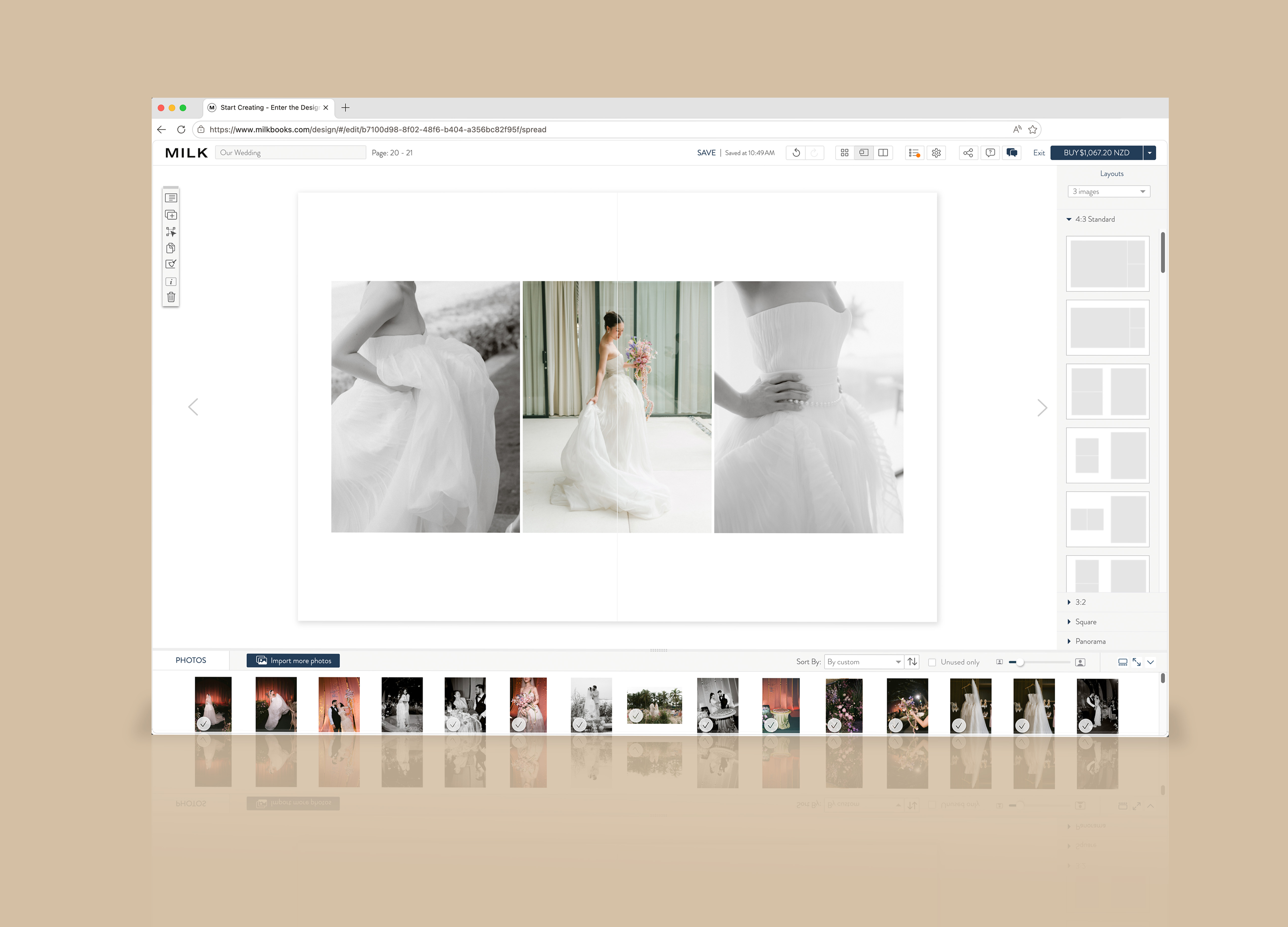Screen dimensions: 1288x927
Task: Close the Start Creating browser tab
Action: 326,108
